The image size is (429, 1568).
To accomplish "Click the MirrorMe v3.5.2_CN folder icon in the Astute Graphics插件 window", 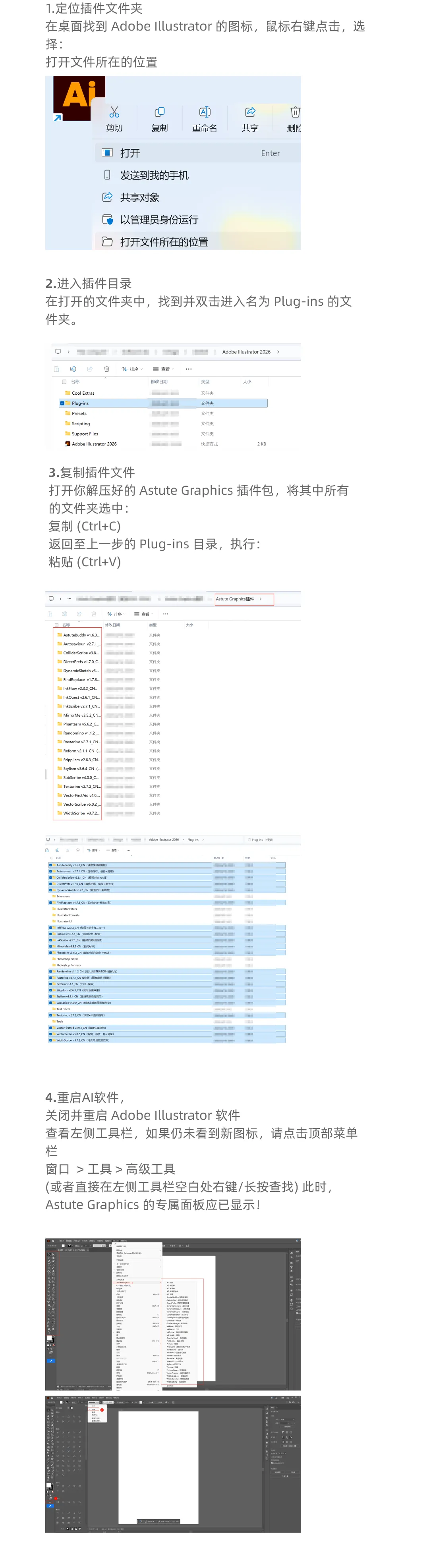I will [60, 715].
